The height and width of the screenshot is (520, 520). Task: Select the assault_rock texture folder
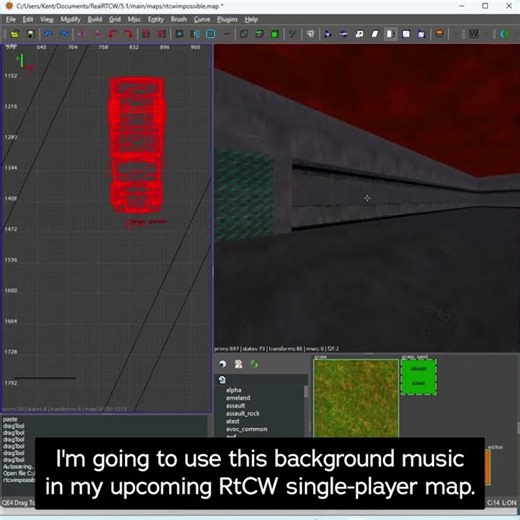coord(243,413)
